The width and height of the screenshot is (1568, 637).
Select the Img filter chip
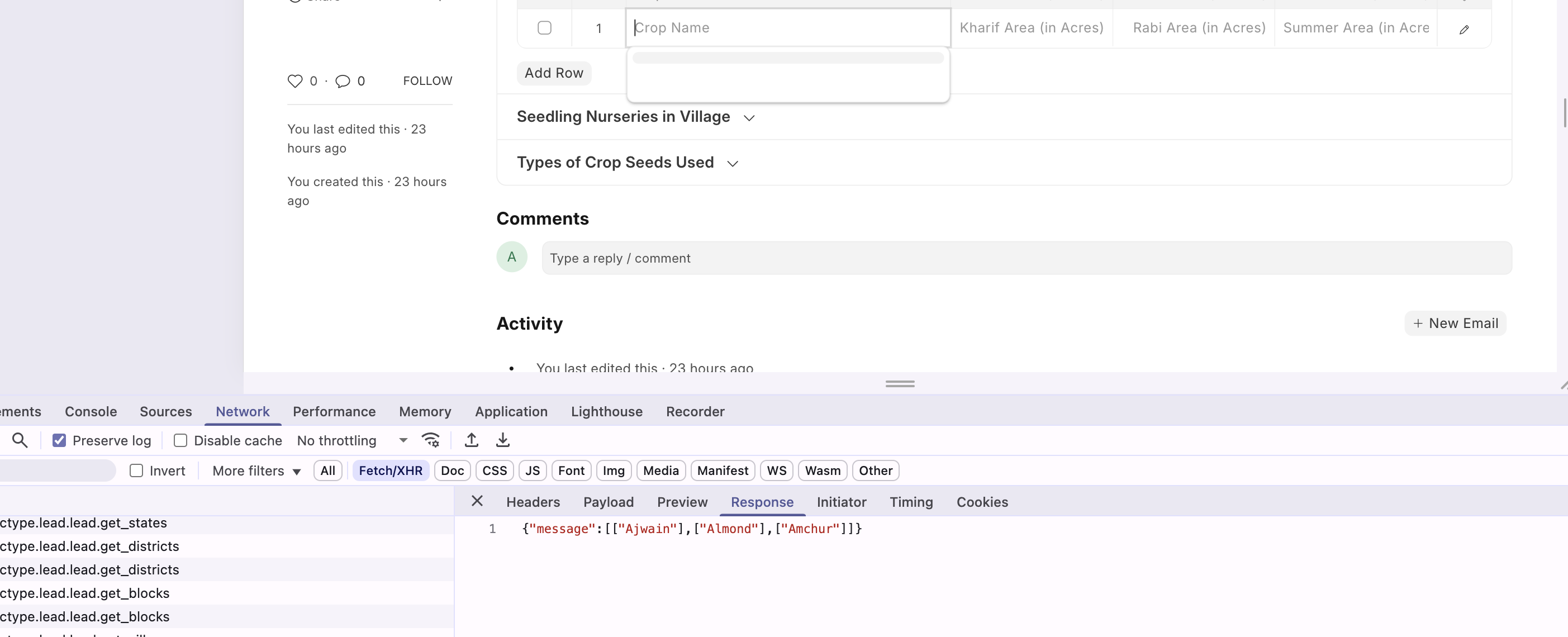pos(614,470)
